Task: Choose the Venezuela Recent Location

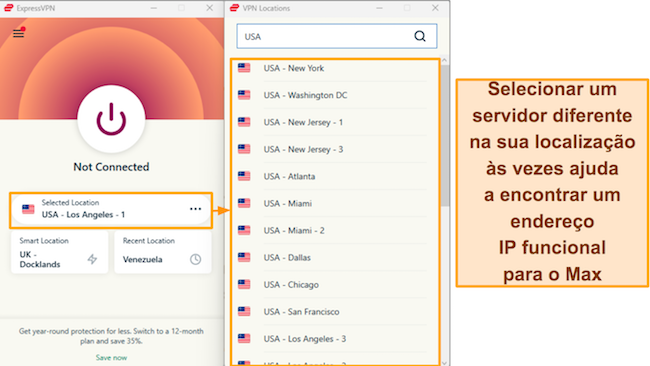Action: tap(162, 252)
